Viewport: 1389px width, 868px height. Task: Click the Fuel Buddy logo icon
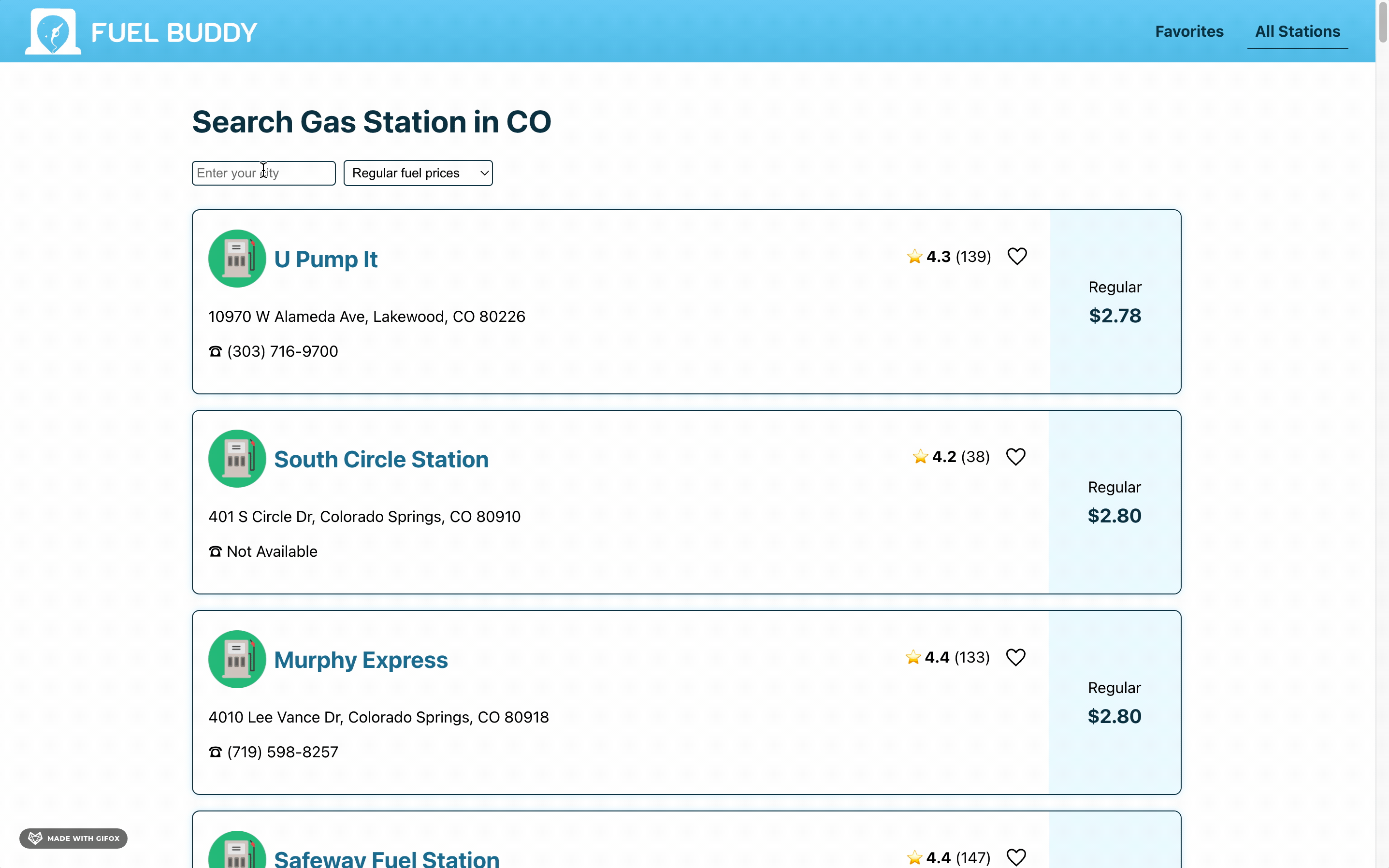52,31
